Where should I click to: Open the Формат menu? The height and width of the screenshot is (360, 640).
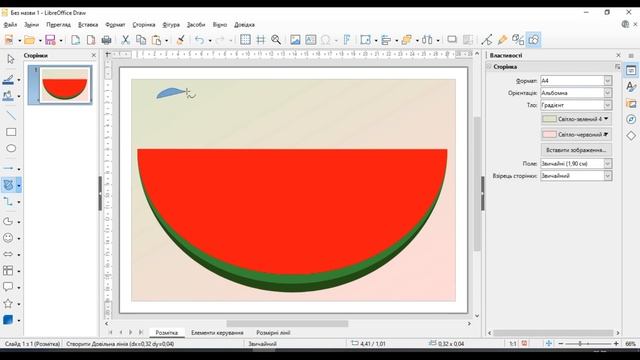click(115, 24)
